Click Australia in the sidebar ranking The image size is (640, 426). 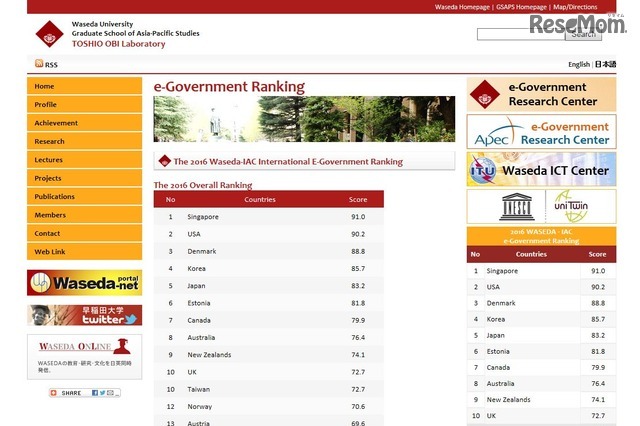coord(500,384)
